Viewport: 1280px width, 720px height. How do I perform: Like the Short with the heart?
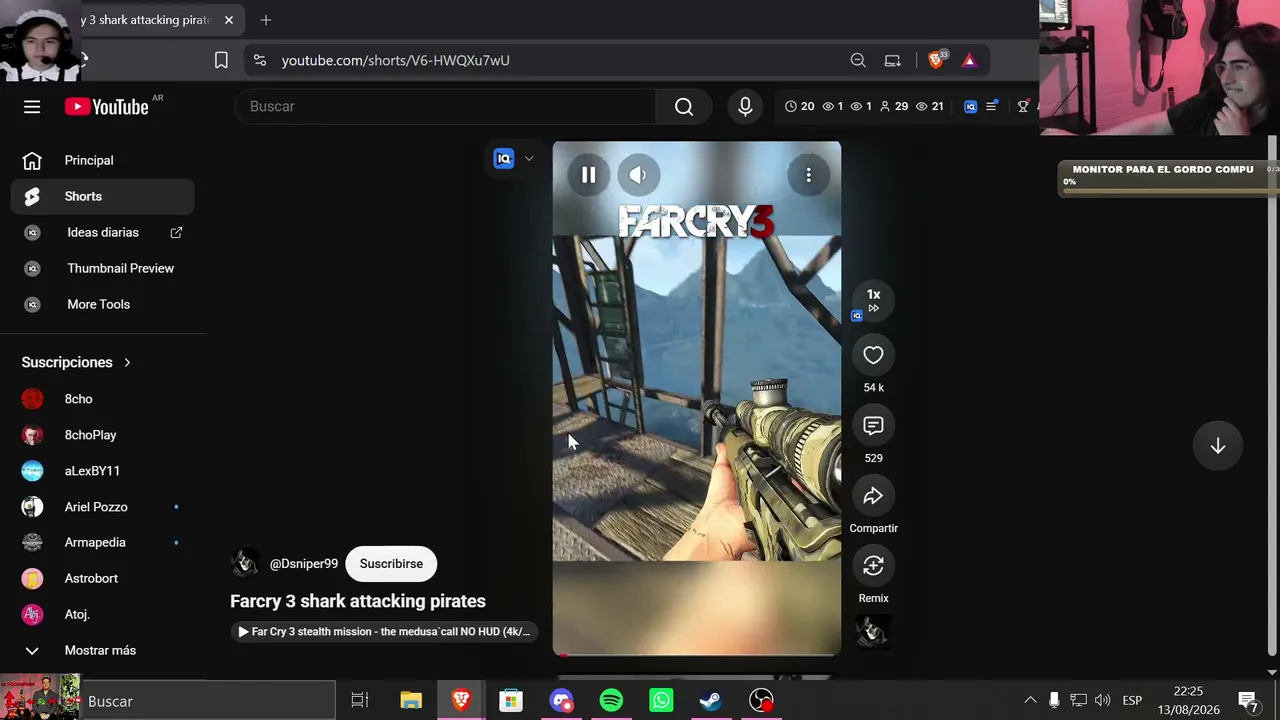[x=873, y=355]
